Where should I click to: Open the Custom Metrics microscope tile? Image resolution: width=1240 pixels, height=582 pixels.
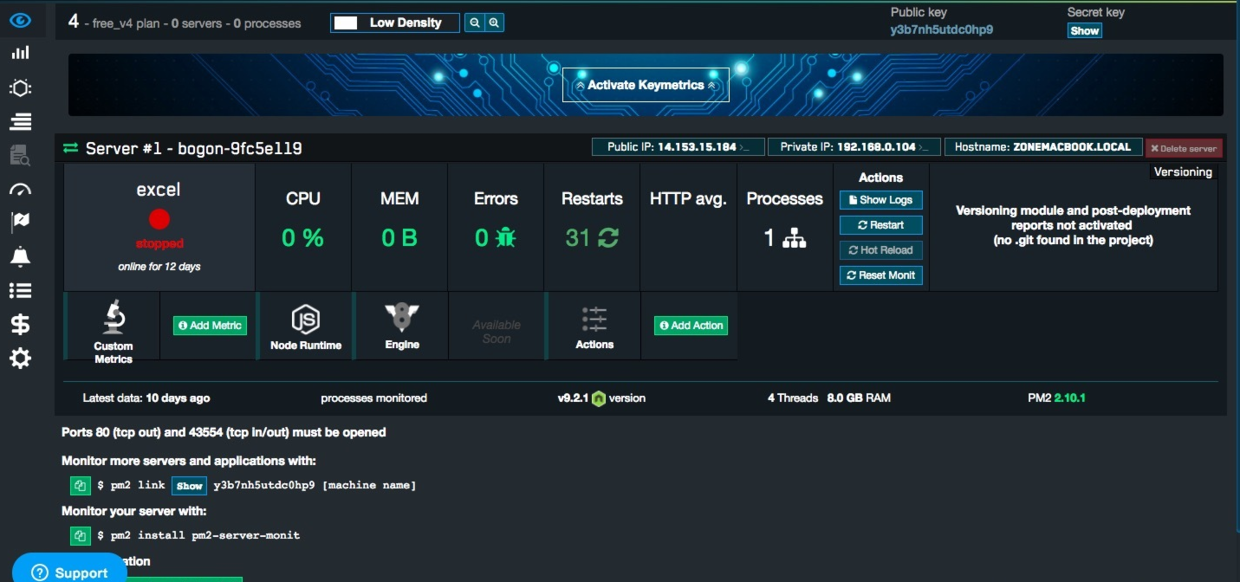[113, 329]
